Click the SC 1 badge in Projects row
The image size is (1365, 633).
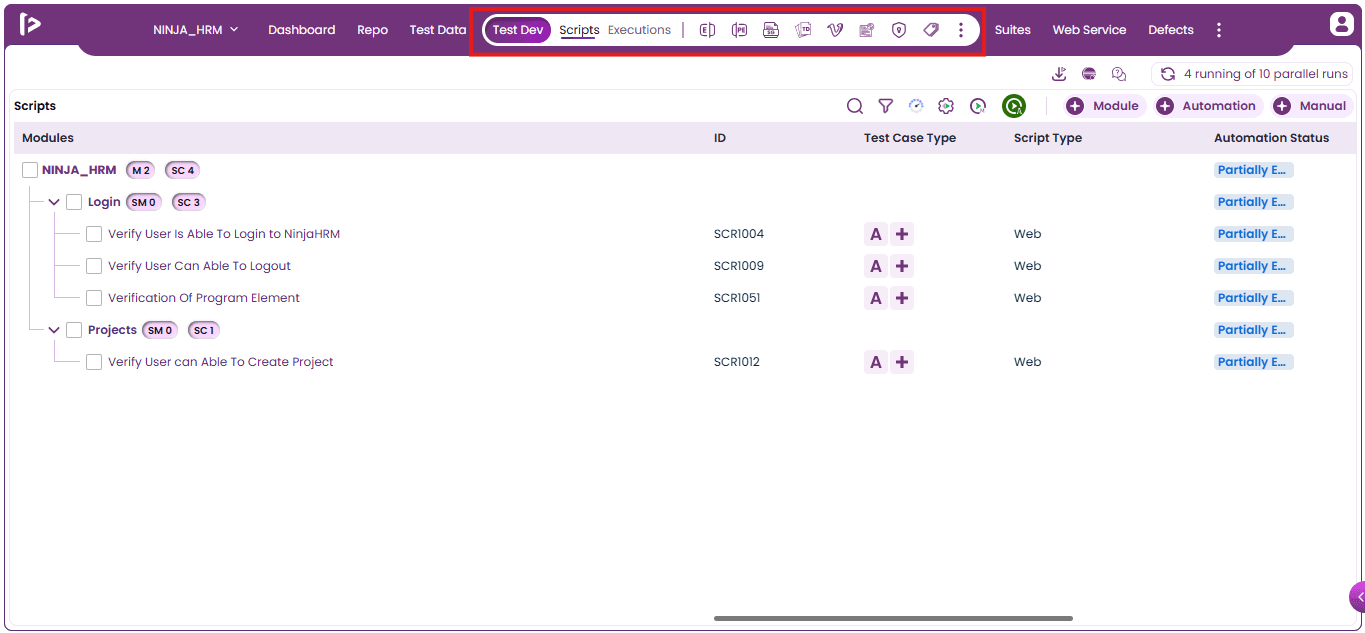coord(203,330)
